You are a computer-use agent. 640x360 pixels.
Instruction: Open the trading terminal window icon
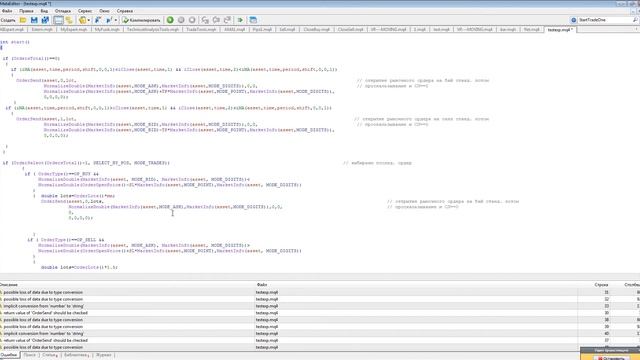253,20
